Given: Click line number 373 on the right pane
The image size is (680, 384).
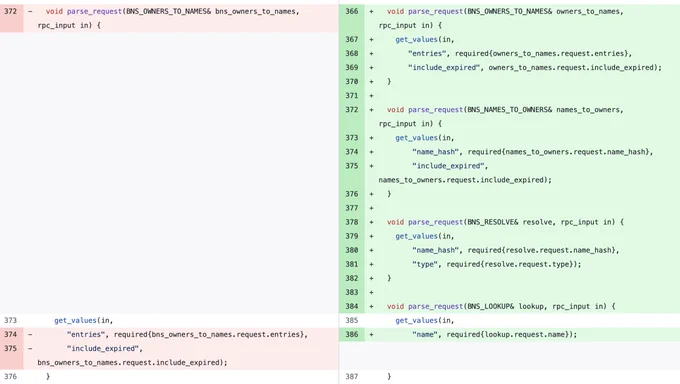Looking at the screenshot, I should click(x=352, y=138).
